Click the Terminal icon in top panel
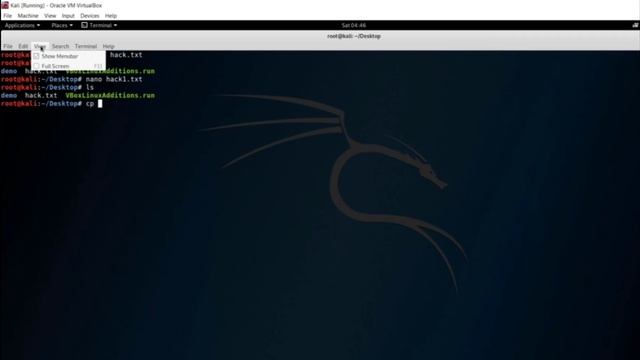This screenshot has width=640, height=360. 84,25
